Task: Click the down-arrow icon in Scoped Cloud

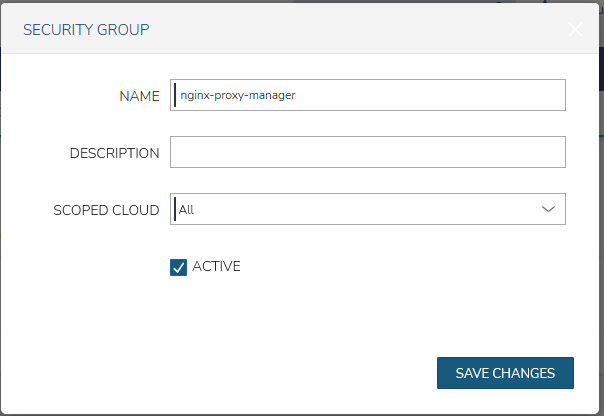Action: click(x=548, y=209)
